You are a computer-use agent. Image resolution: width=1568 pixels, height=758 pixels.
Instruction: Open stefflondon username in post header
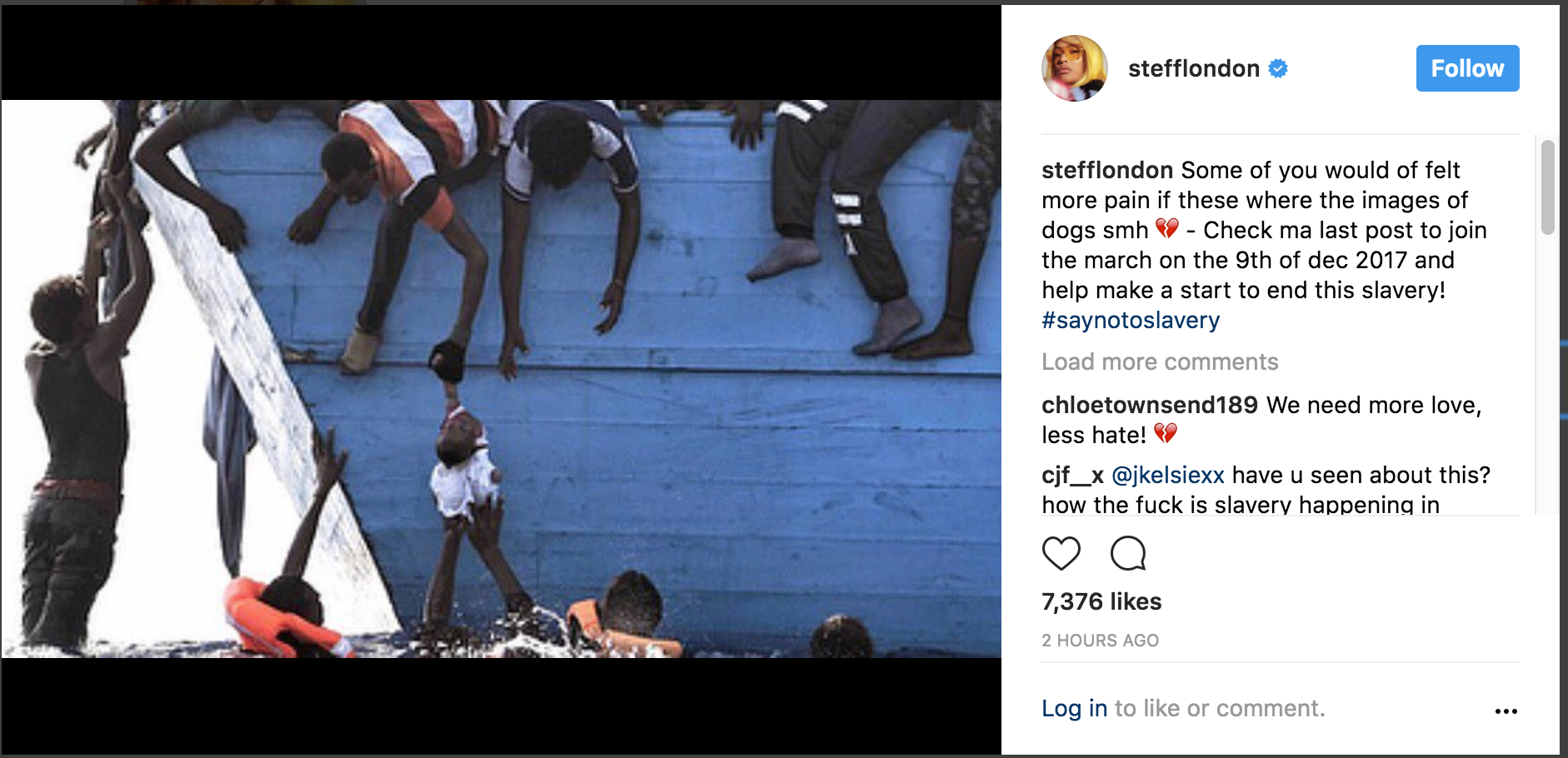(1193, 68)
